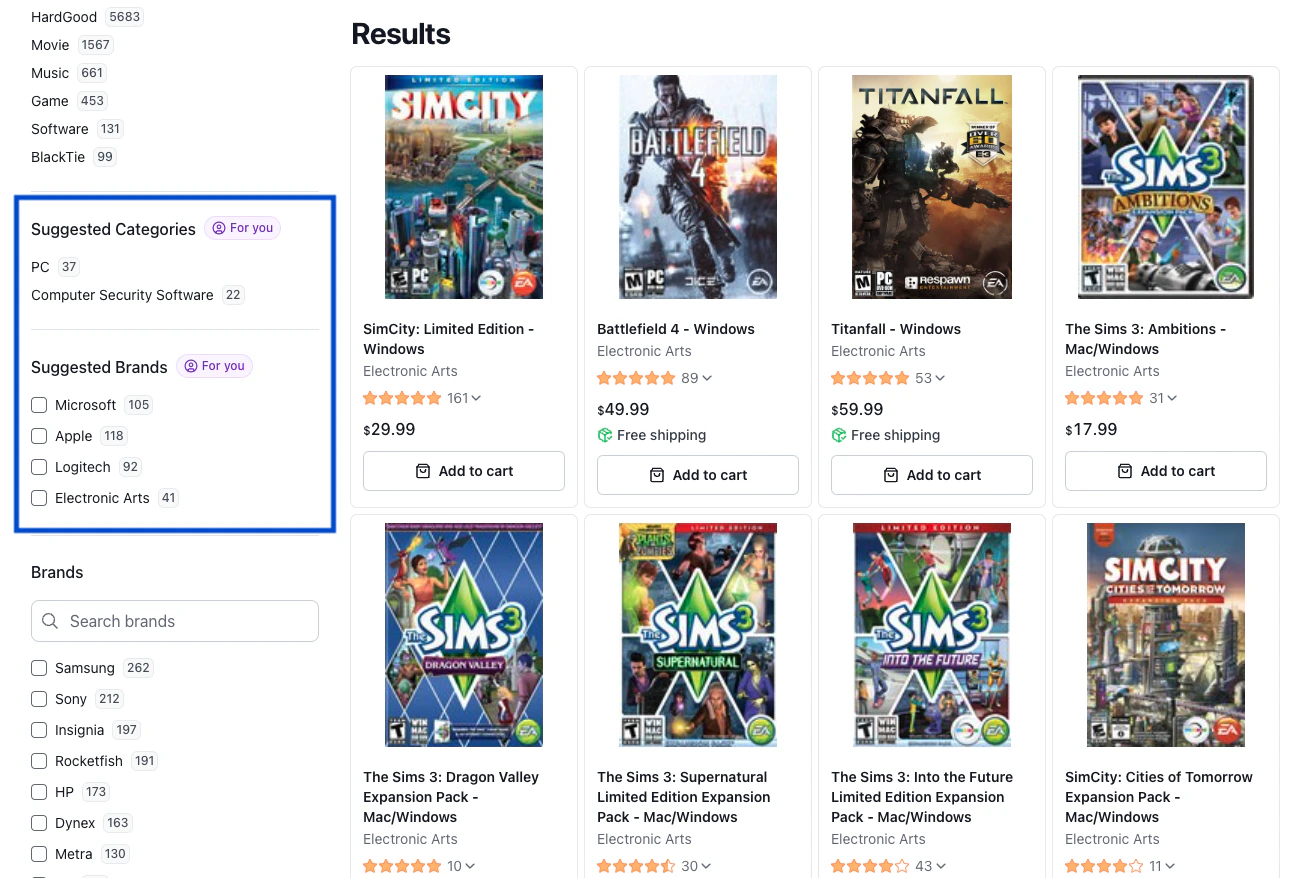Open The Sims 3: Dragon Valley product link
The height and width of the screenshot is (878, 1316).
[x=451, y=797]
